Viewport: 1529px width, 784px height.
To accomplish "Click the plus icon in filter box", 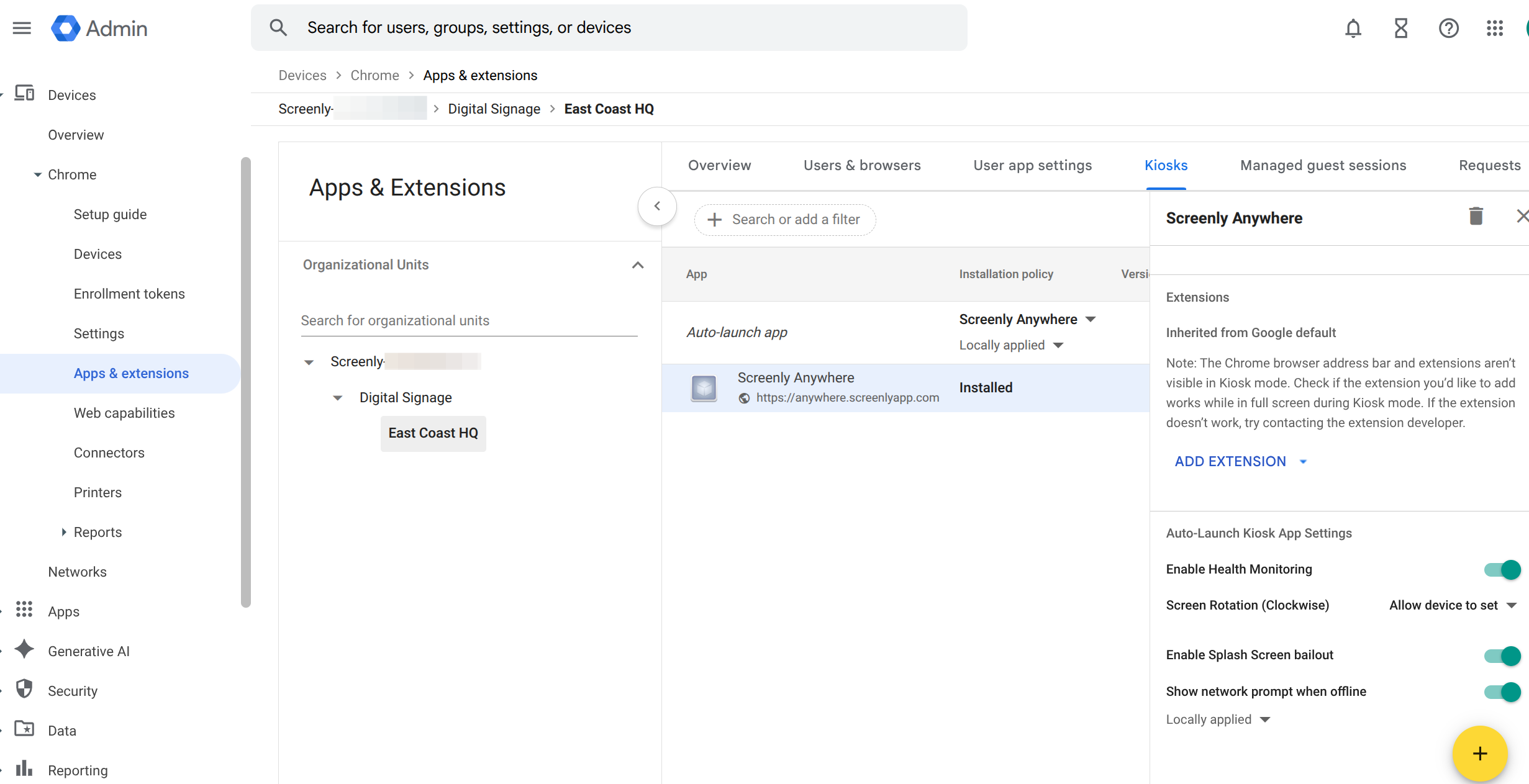I will (x=715, y=220).
